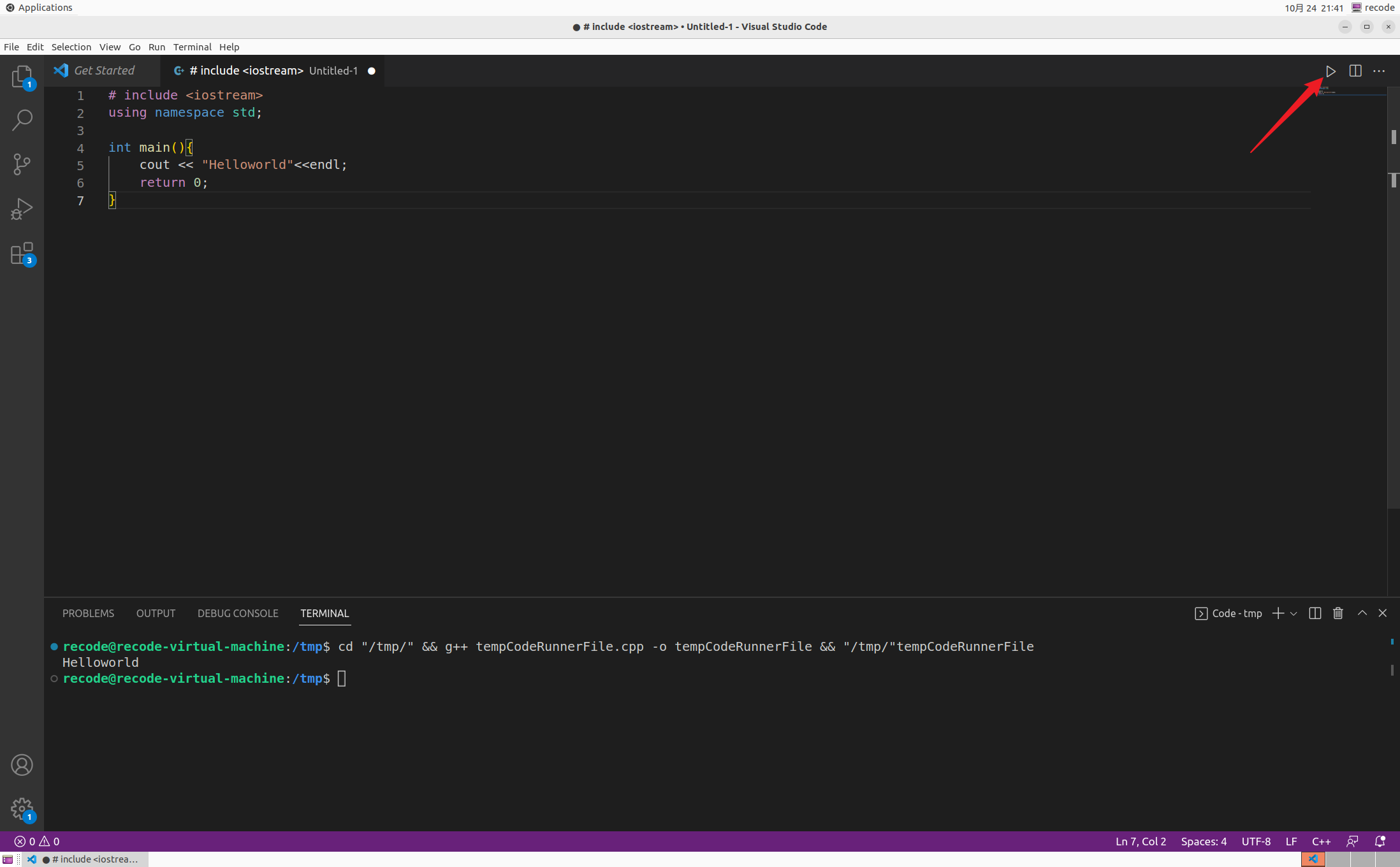The height and width of the screenshot is (867, 1400).
Task: Split the editor to the right
Action: 1355,71
